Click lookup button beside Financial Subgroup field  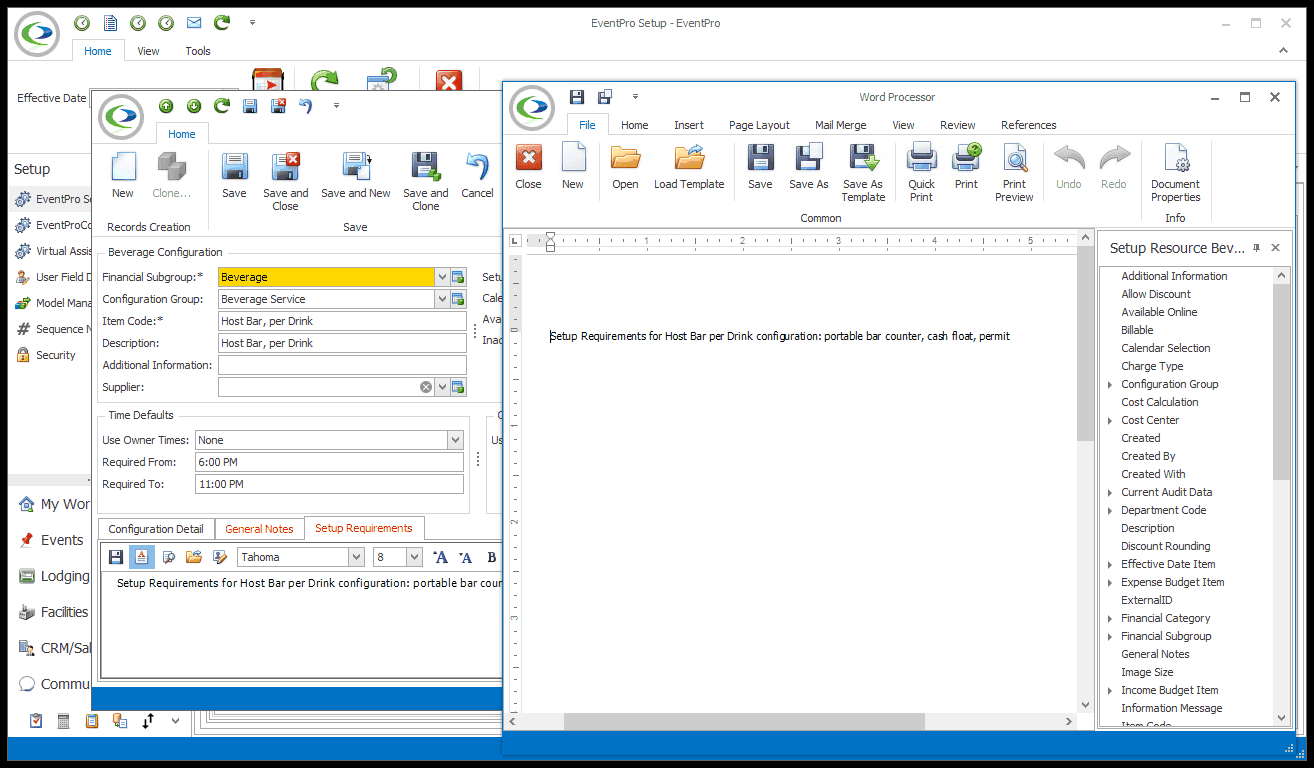458,277
